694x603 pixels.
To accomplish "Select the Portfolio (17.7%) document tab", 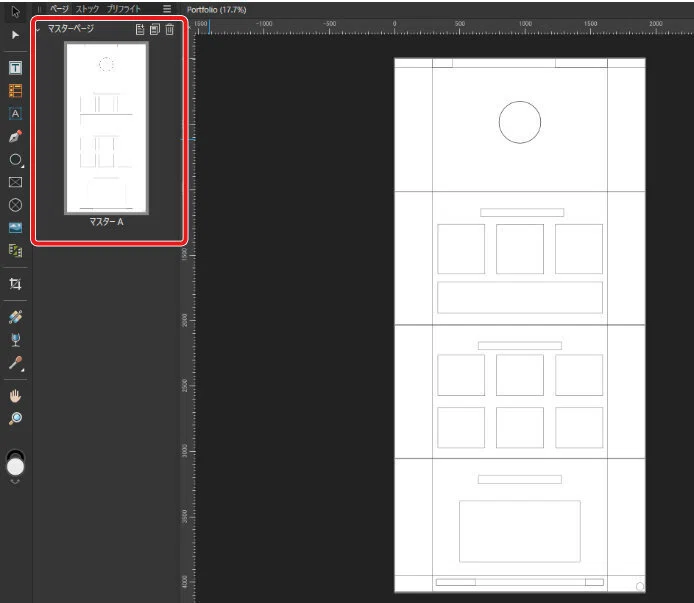I will pos(216,10).
